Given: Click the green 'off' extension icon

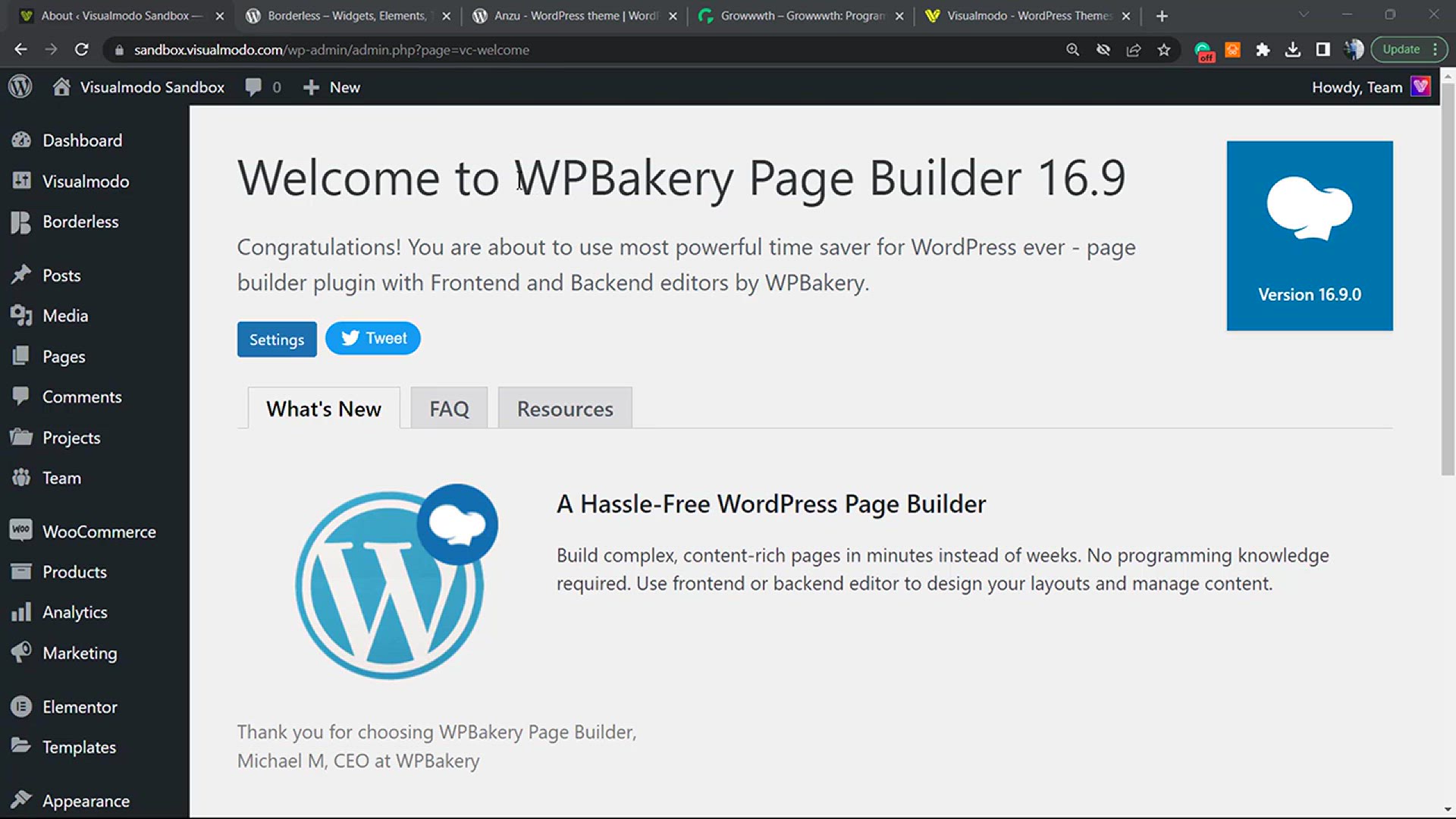Looking at the screenshot, I should [1203, 51].
